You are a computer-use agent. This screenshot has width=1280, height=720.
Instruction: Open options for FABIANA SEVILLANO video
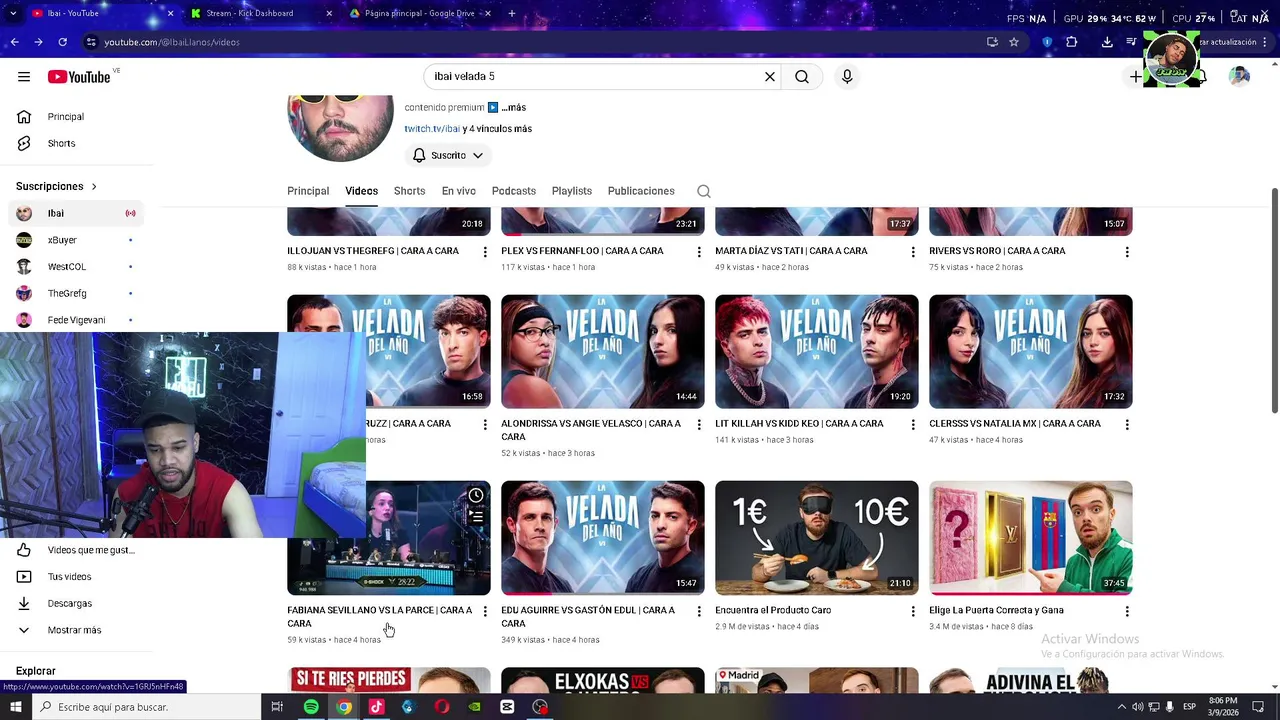[x=485, y=611]
